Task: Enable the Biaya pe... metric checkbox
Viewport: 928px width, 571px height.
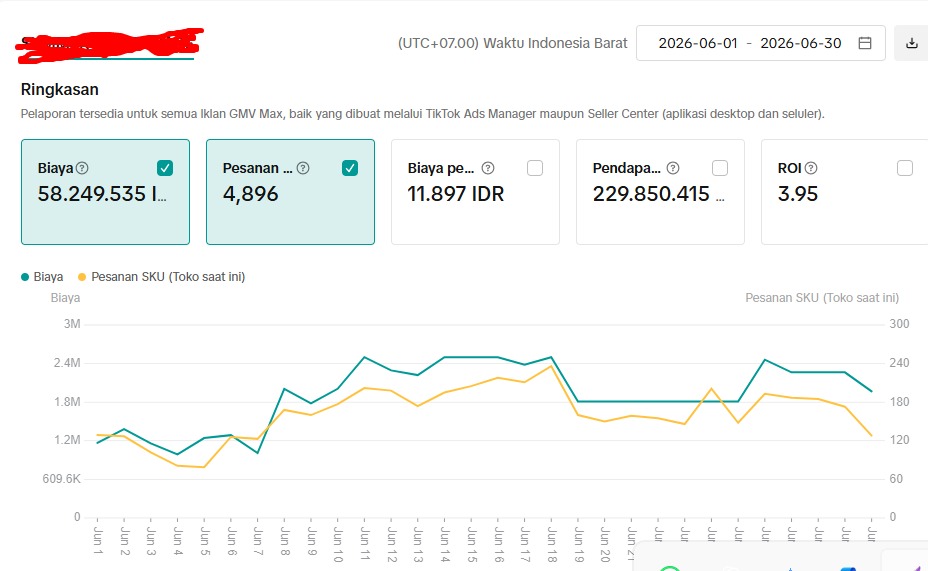Action: tap(535, 168)
